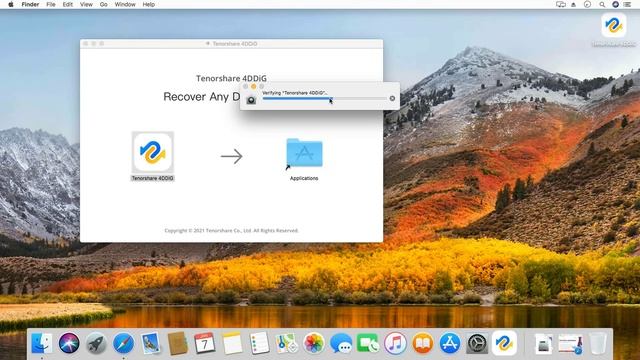The image size is (640, 360).
Task: Open App Store in the Dock
Action: point(450,343)
